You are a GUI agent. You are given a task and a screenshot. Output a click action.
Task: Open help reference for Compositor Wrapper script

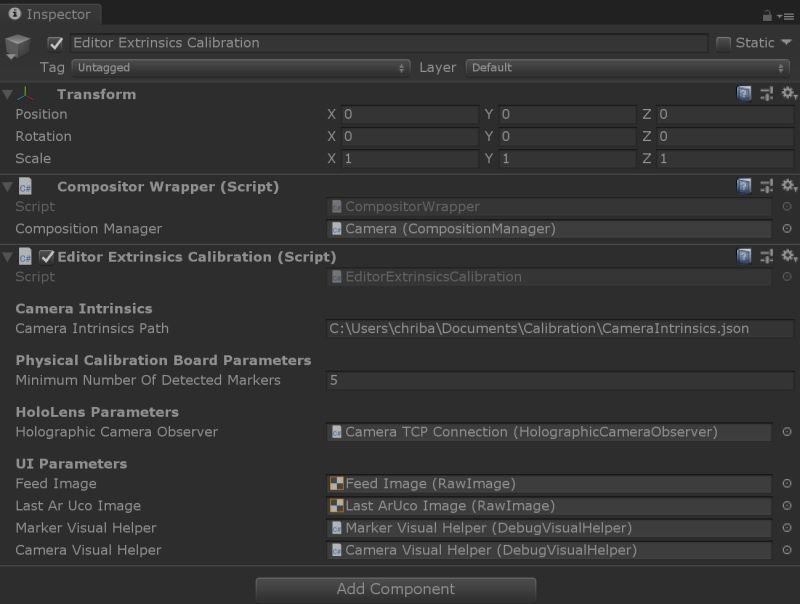click(744, 186)
